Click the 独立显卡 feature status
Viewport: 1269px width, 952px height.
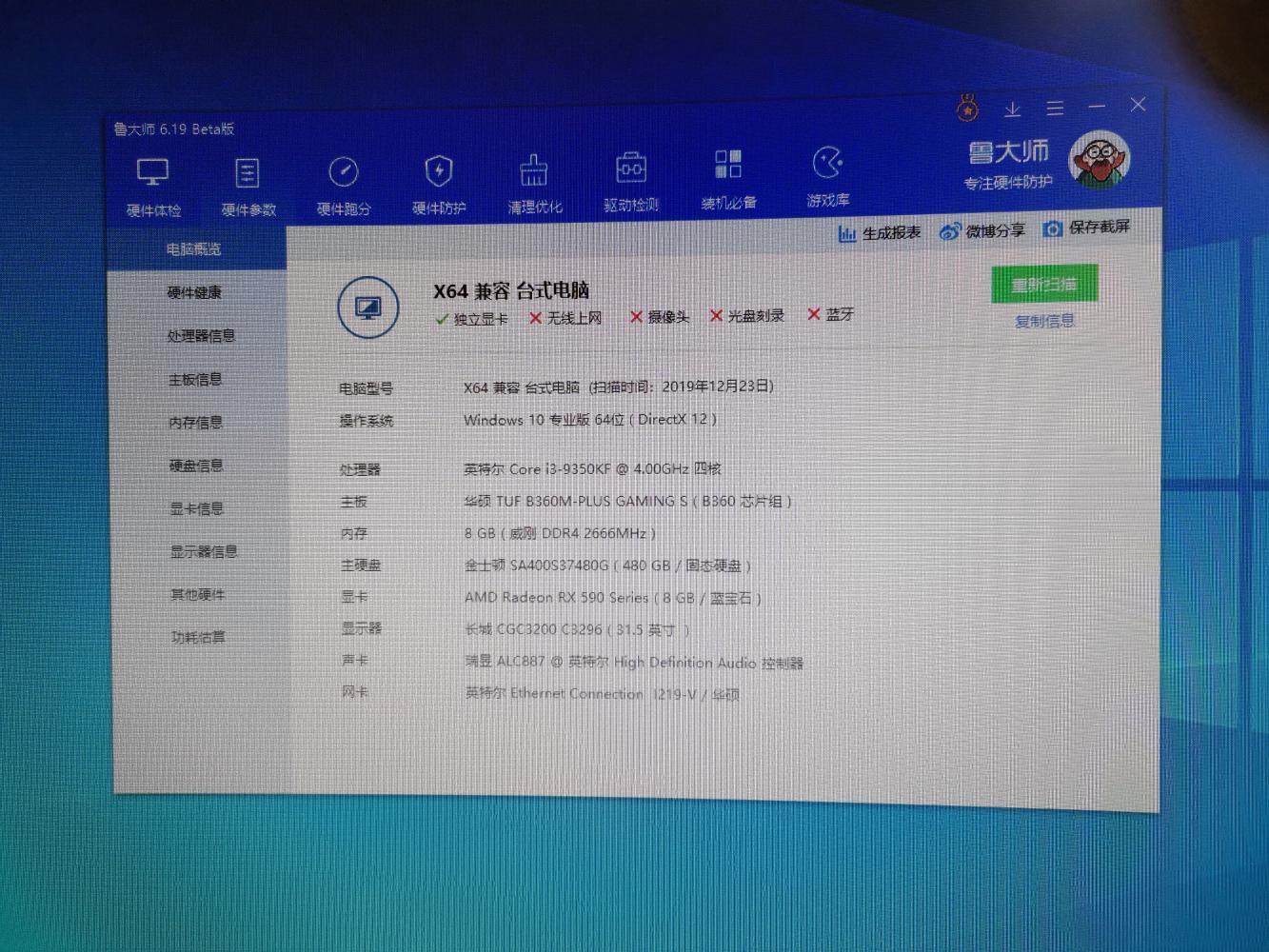pos(471,319)
